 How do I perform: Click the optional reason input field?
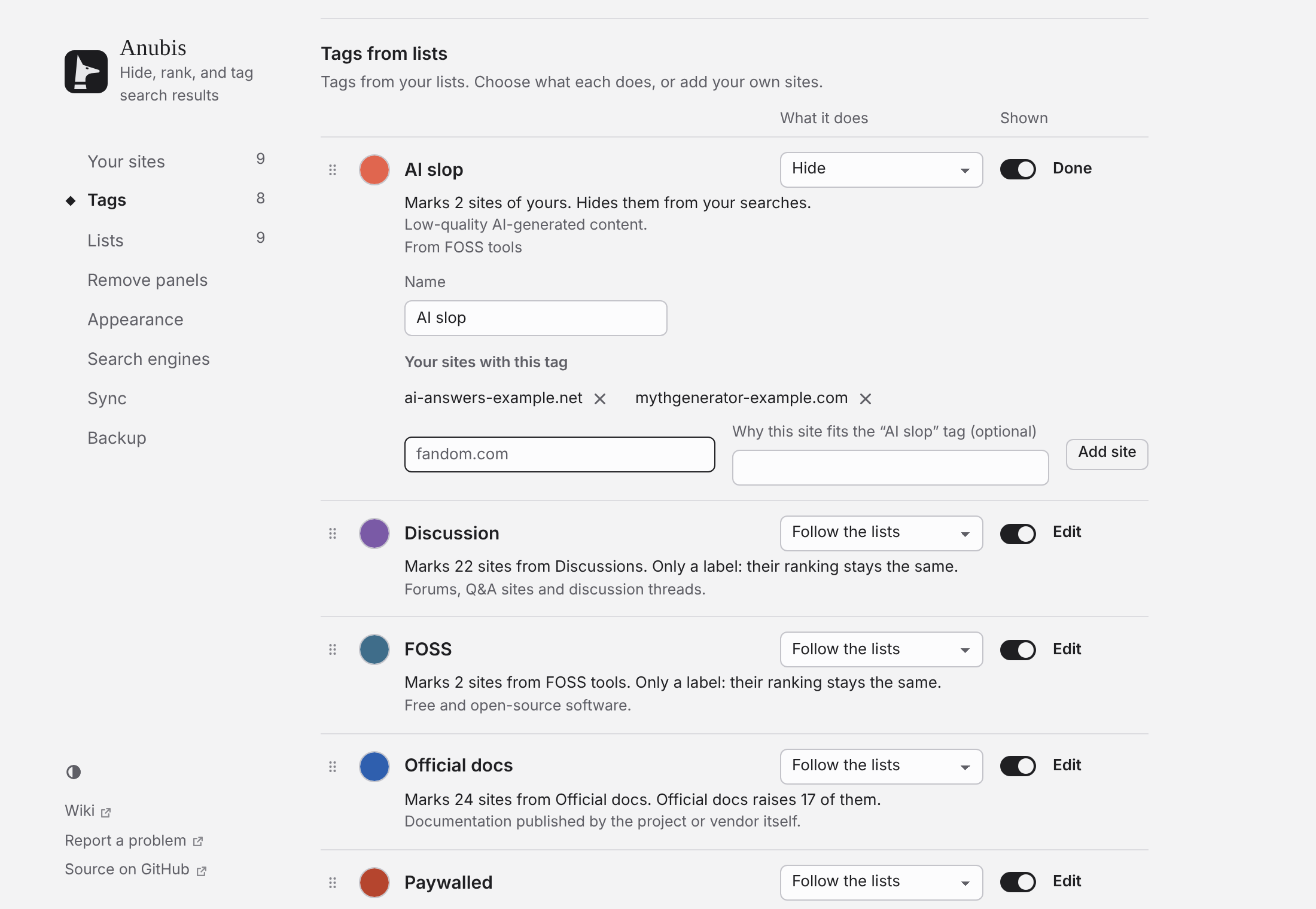890,468
